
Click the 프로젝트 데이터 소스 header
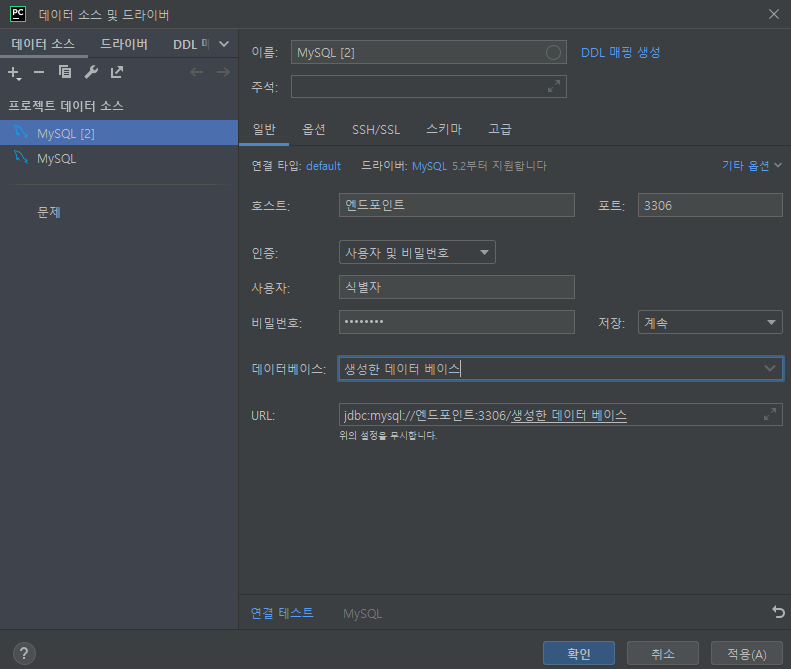click(66, 106)
